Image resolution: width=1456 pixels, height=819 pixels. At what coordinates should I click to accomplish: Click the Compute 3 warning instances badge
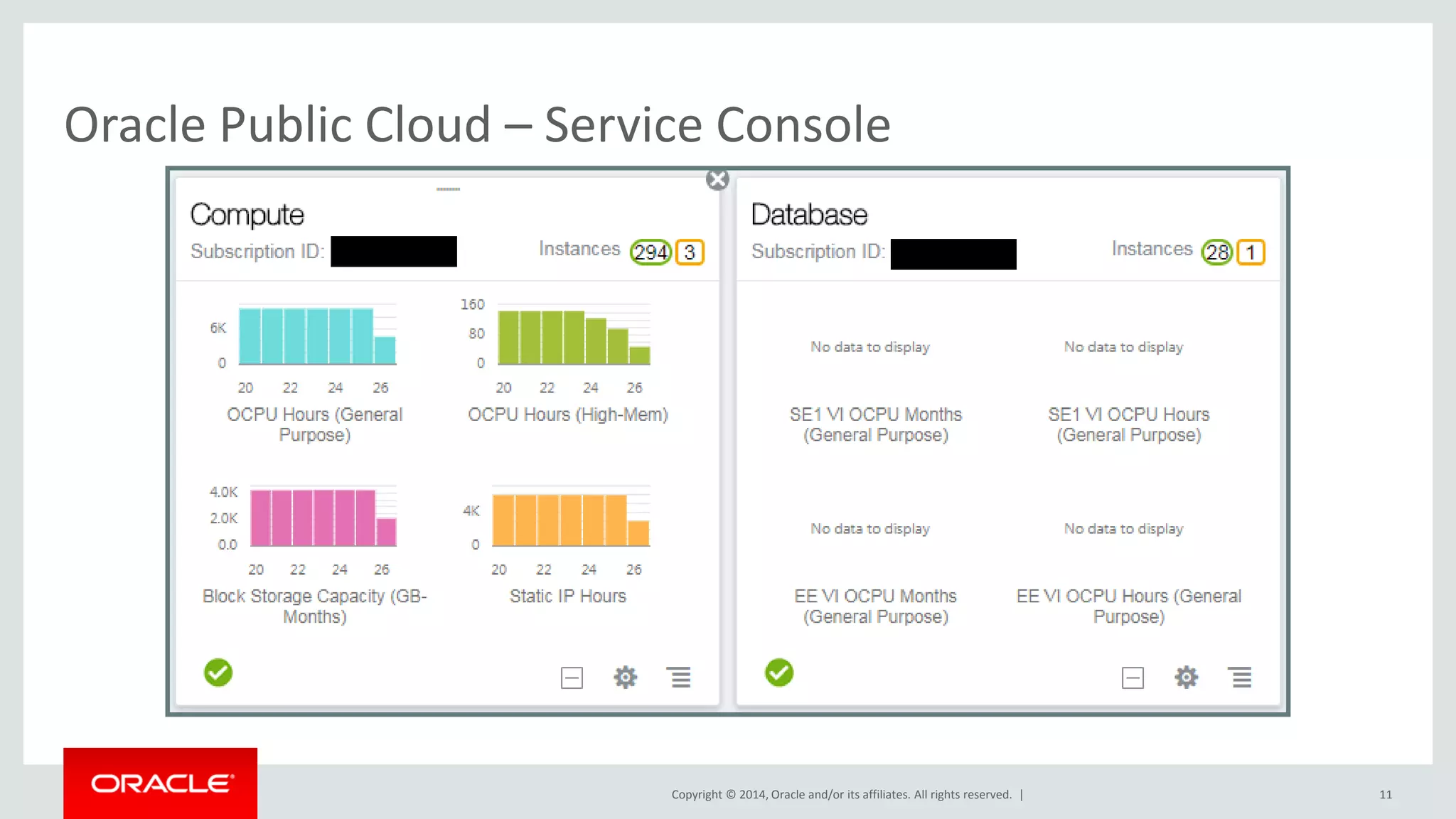pos(690,252)
